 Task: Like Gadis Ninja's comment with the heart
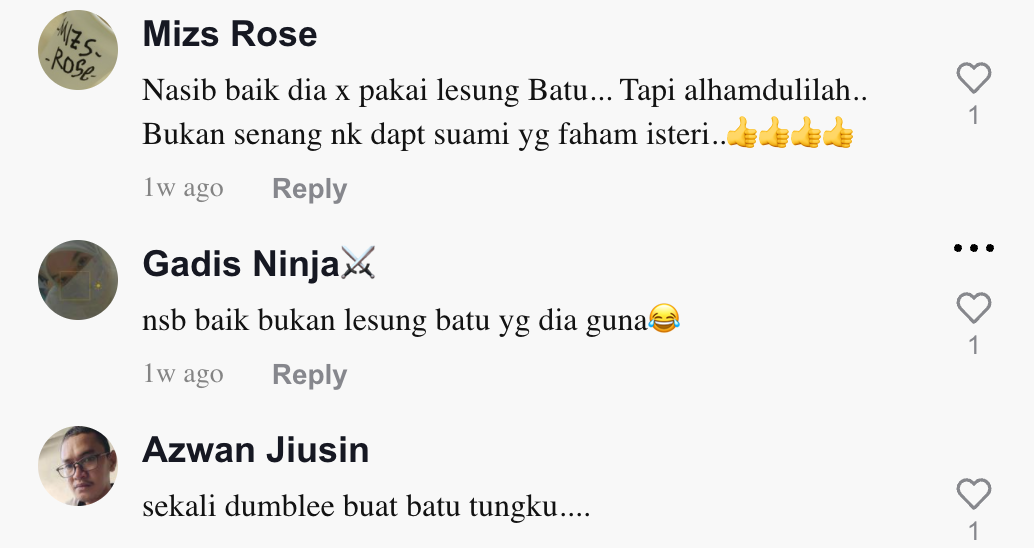tap(973, 308)
